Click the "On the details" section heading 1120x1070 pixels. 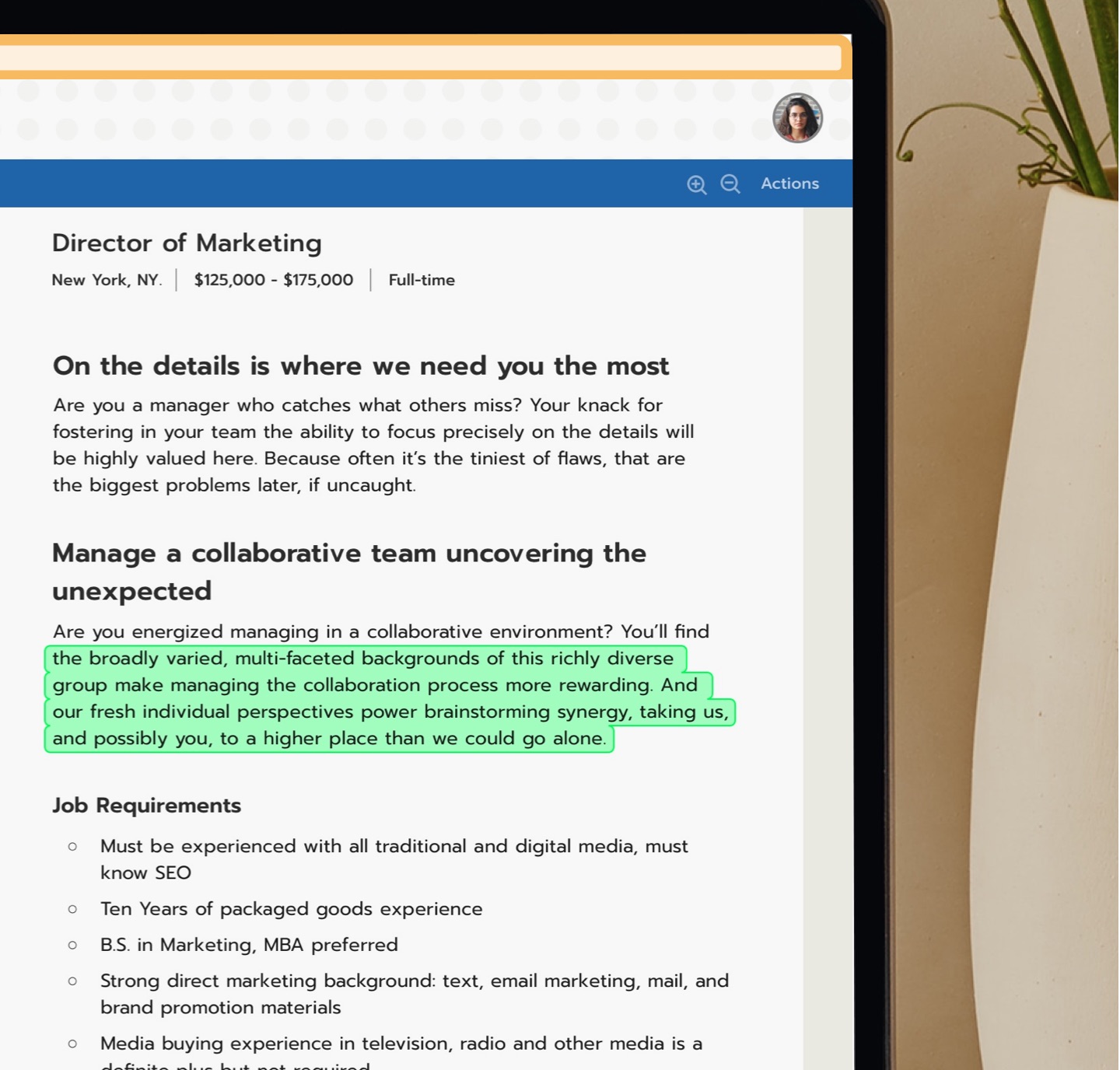point(361,366)
